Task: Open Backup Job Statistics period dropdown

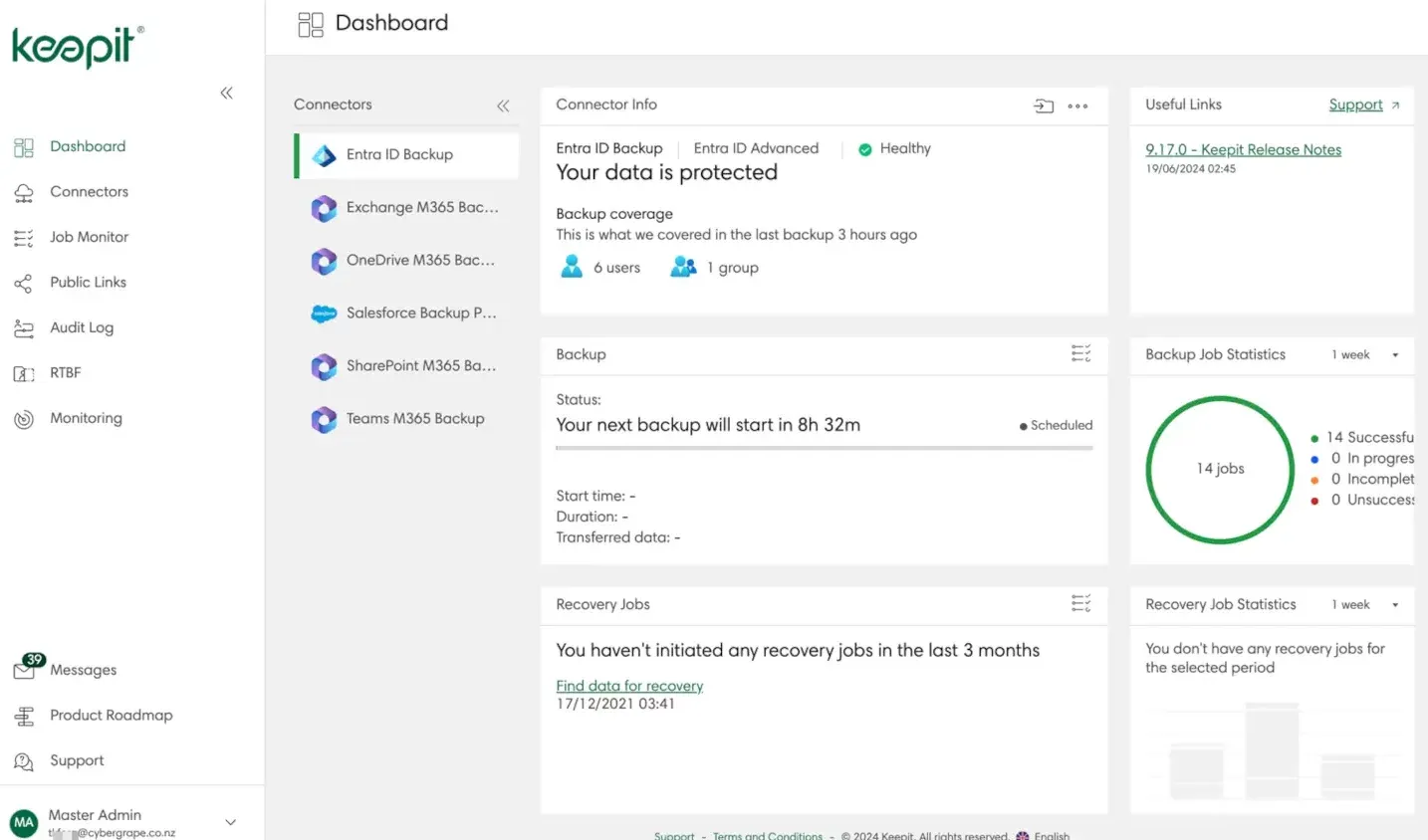Action: [1365, 355]
